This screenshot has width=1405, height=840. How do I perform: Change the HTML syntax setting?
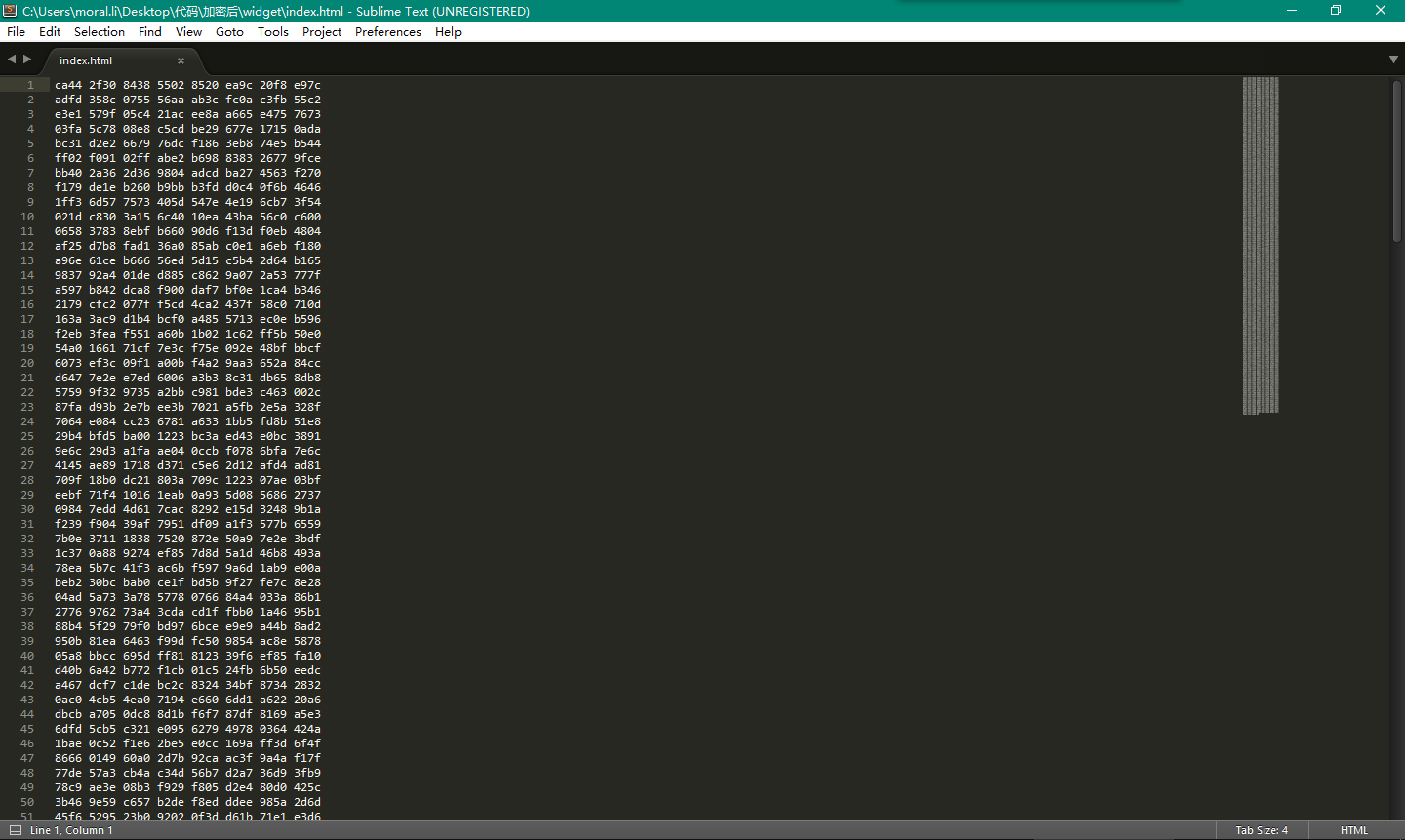click(x=1354, y=830)
